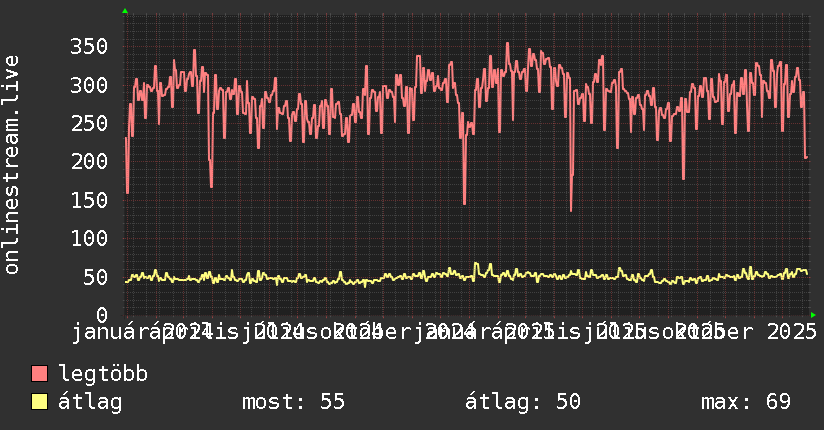Click the yellow átlag legend swatch
824x430 pixels.
39,402
